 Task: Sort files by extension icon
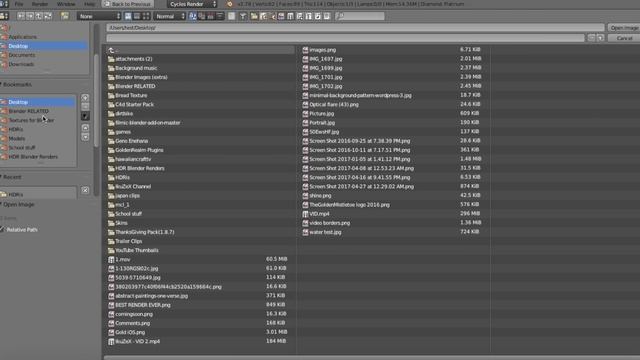(202, 16)
